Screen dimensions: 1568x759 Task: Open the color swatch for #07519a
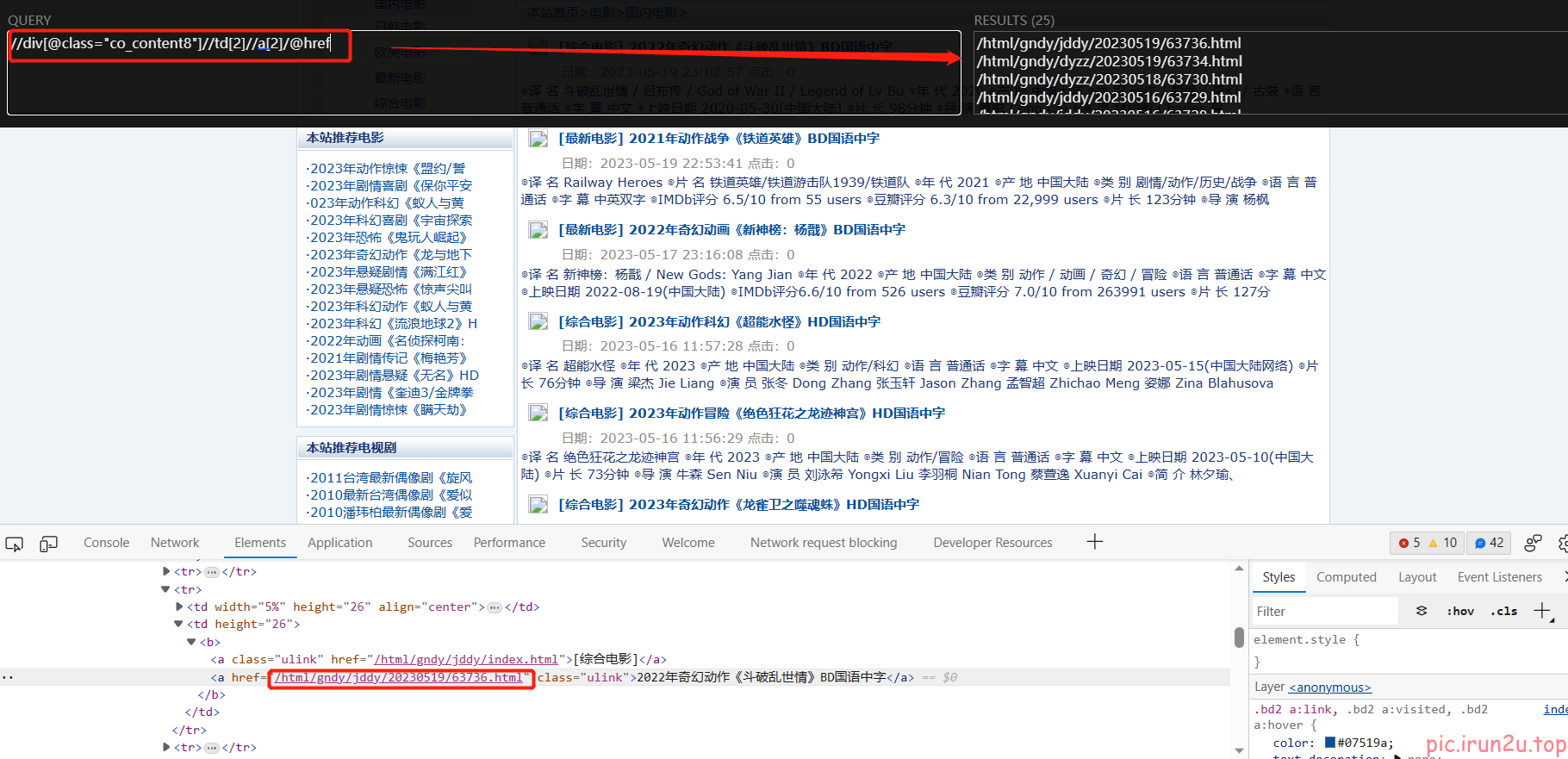pyautogui.click(x=1330, y=743)
